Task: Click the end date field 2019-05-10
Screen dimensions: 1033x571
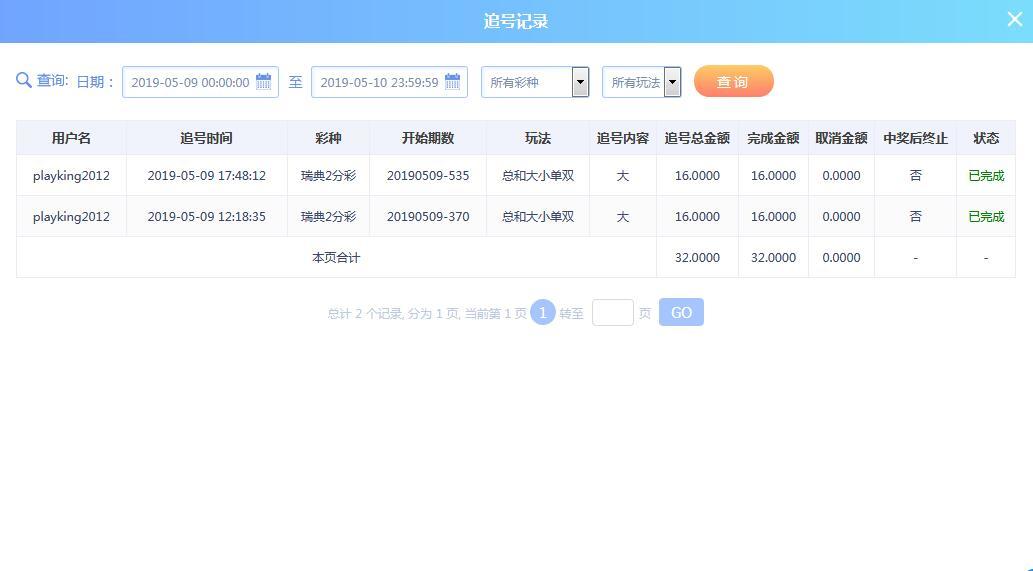Action: pos(379,82)
